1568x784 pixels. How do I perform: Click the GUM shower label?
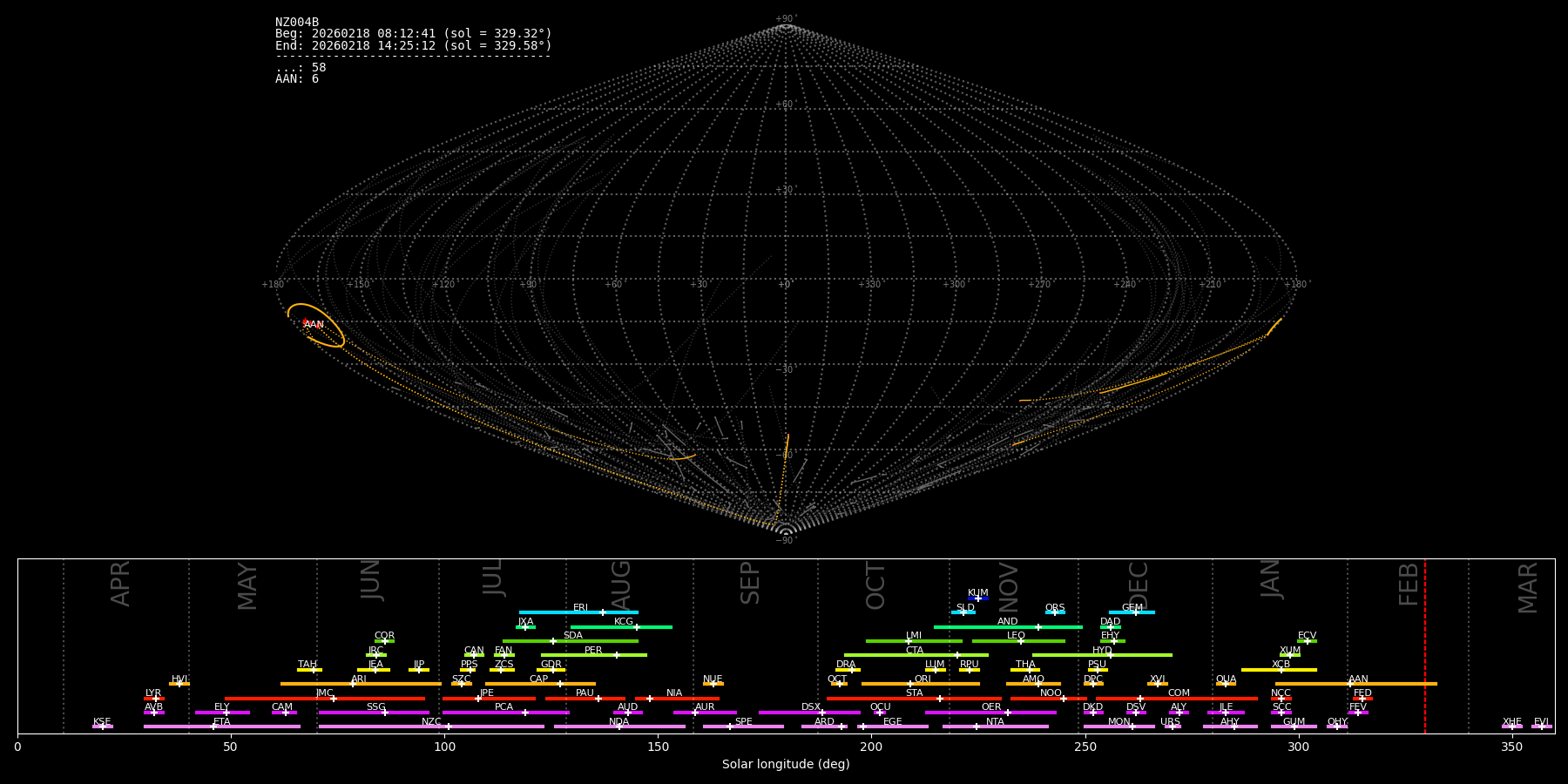(x=1294, y=722)
